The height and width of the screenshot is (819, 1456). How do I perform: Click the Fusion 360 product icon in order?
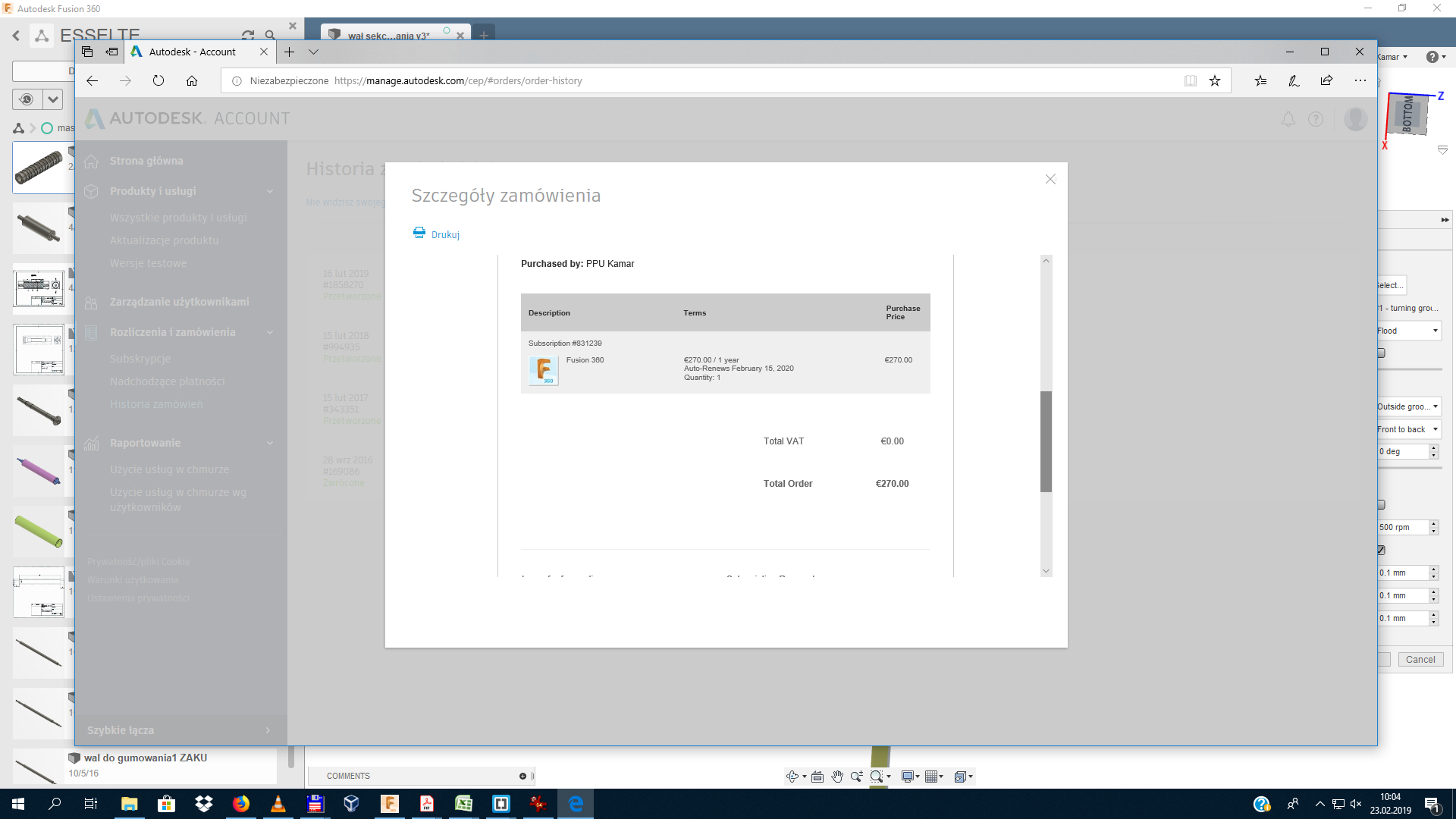[x=543, y=370]
